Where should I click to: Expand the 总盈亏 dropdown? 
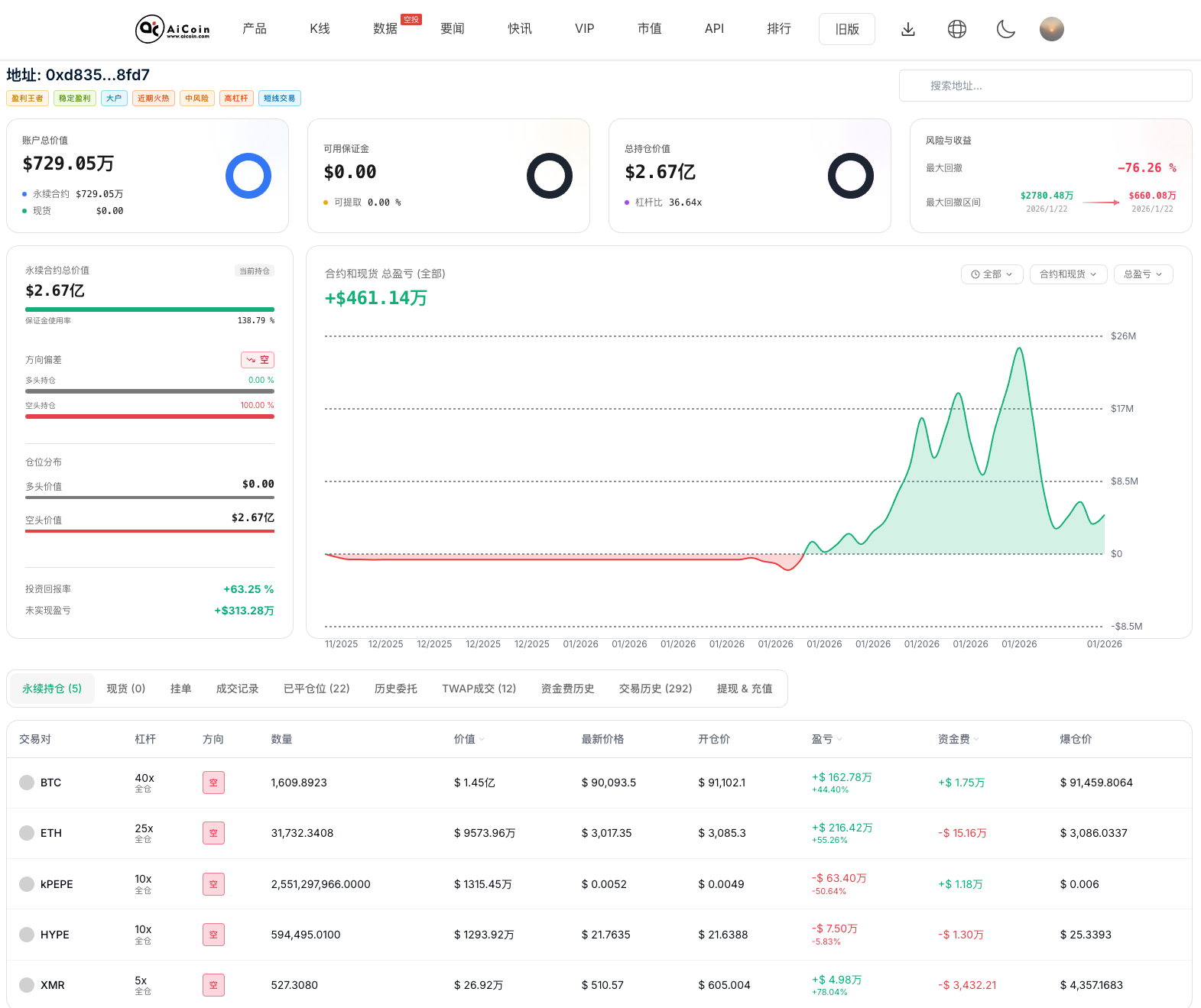tap(1143, 274)
